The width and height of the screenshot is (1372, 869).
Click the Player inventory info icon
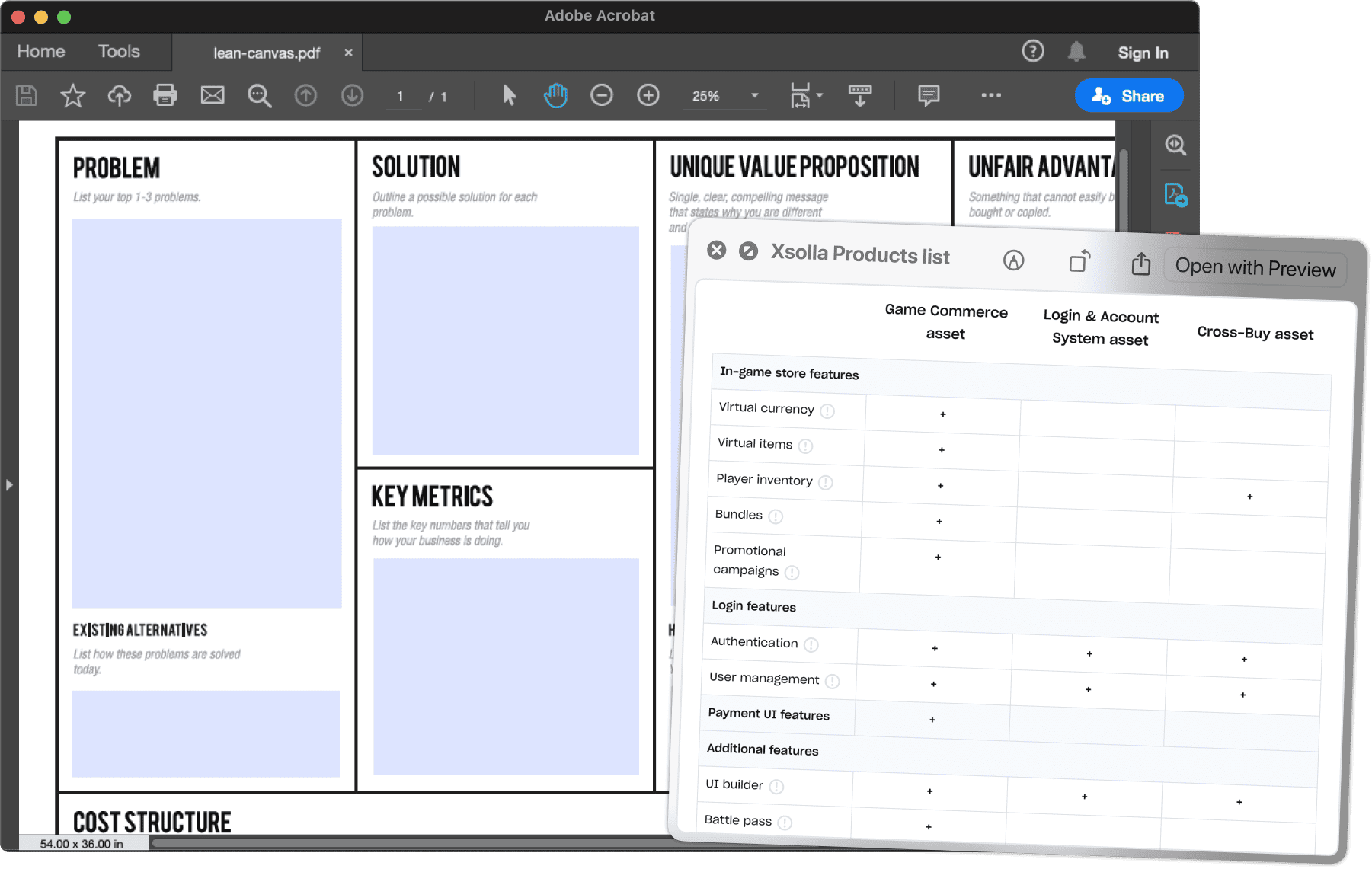click(826, 482)
